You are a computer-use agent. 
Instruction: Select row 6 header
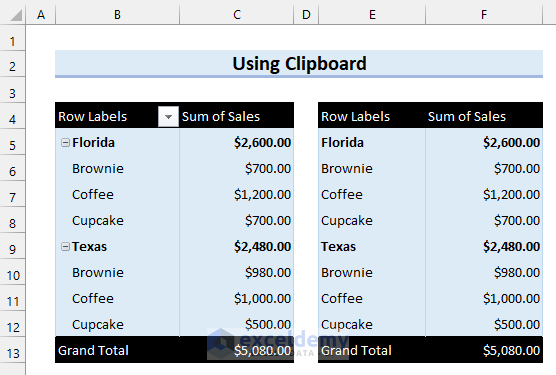point(12,168)
